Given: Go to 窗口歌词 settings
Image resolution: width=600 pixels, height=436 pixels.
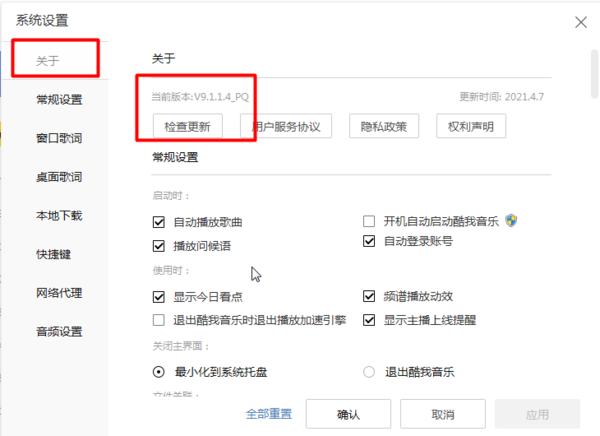Looking at the screenshot, I should (x=59, y=138).
